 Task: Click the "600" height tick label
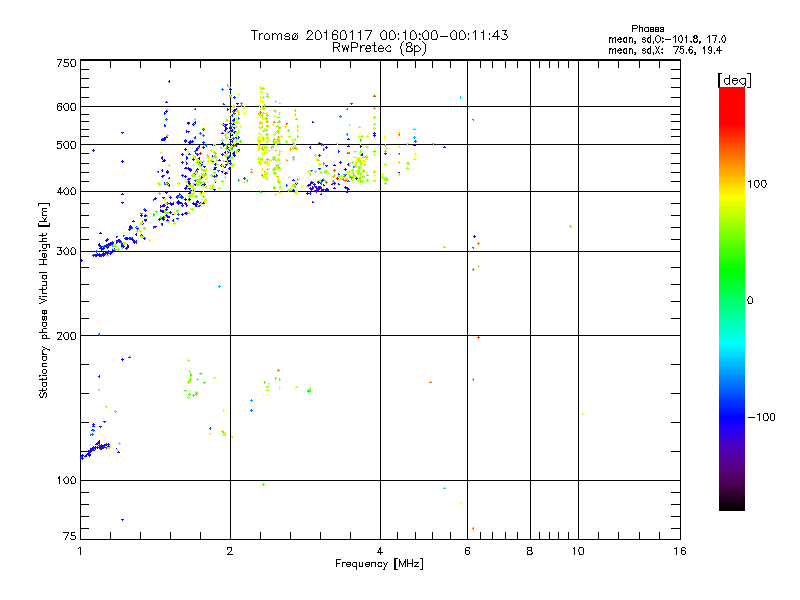pos(66,107)
